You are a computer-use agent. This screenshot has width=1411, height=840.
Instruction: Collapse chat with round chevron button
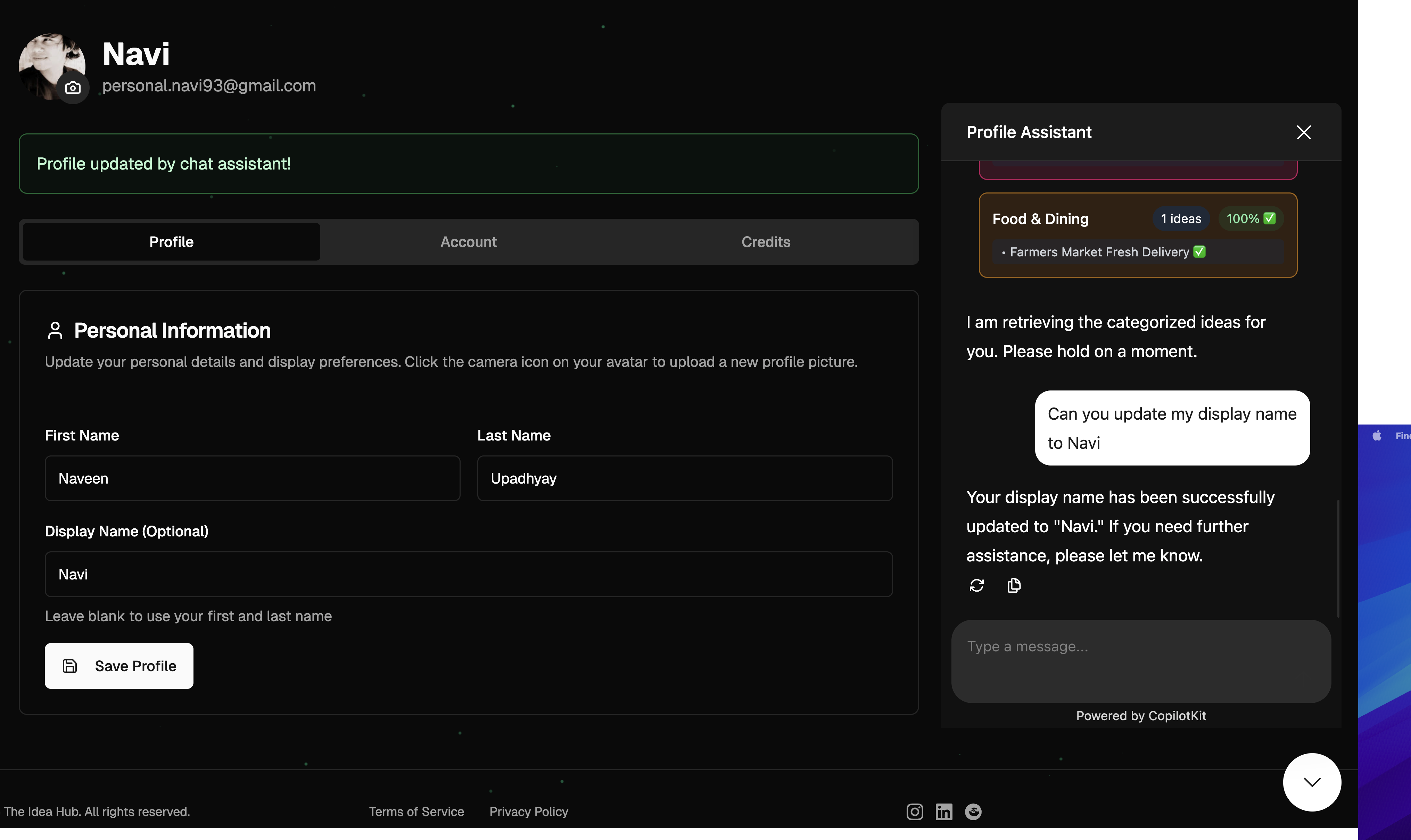pos(1311,782)
